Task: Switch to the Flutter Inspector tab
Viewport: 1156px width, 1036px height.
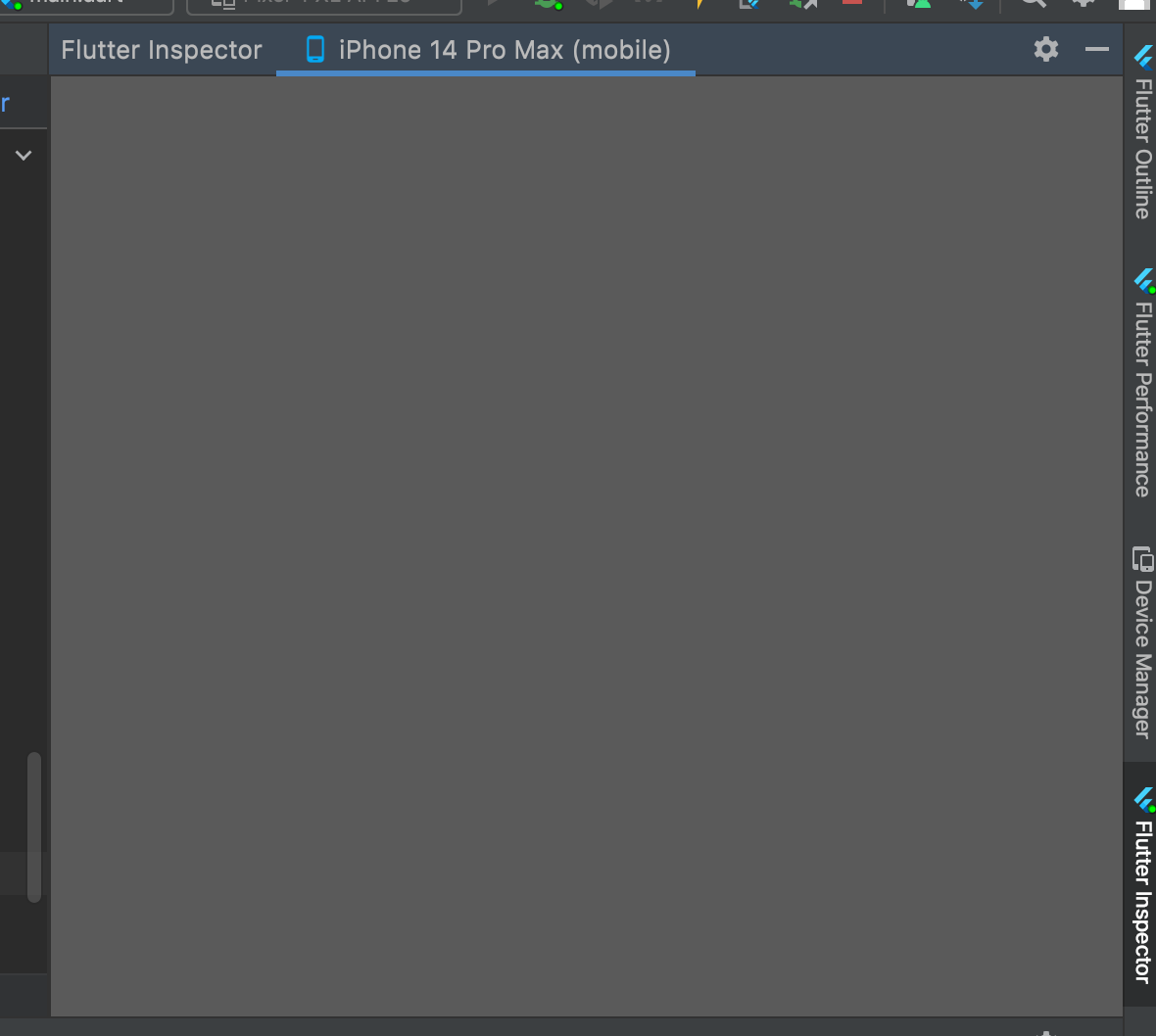Action: coord(161,49)
